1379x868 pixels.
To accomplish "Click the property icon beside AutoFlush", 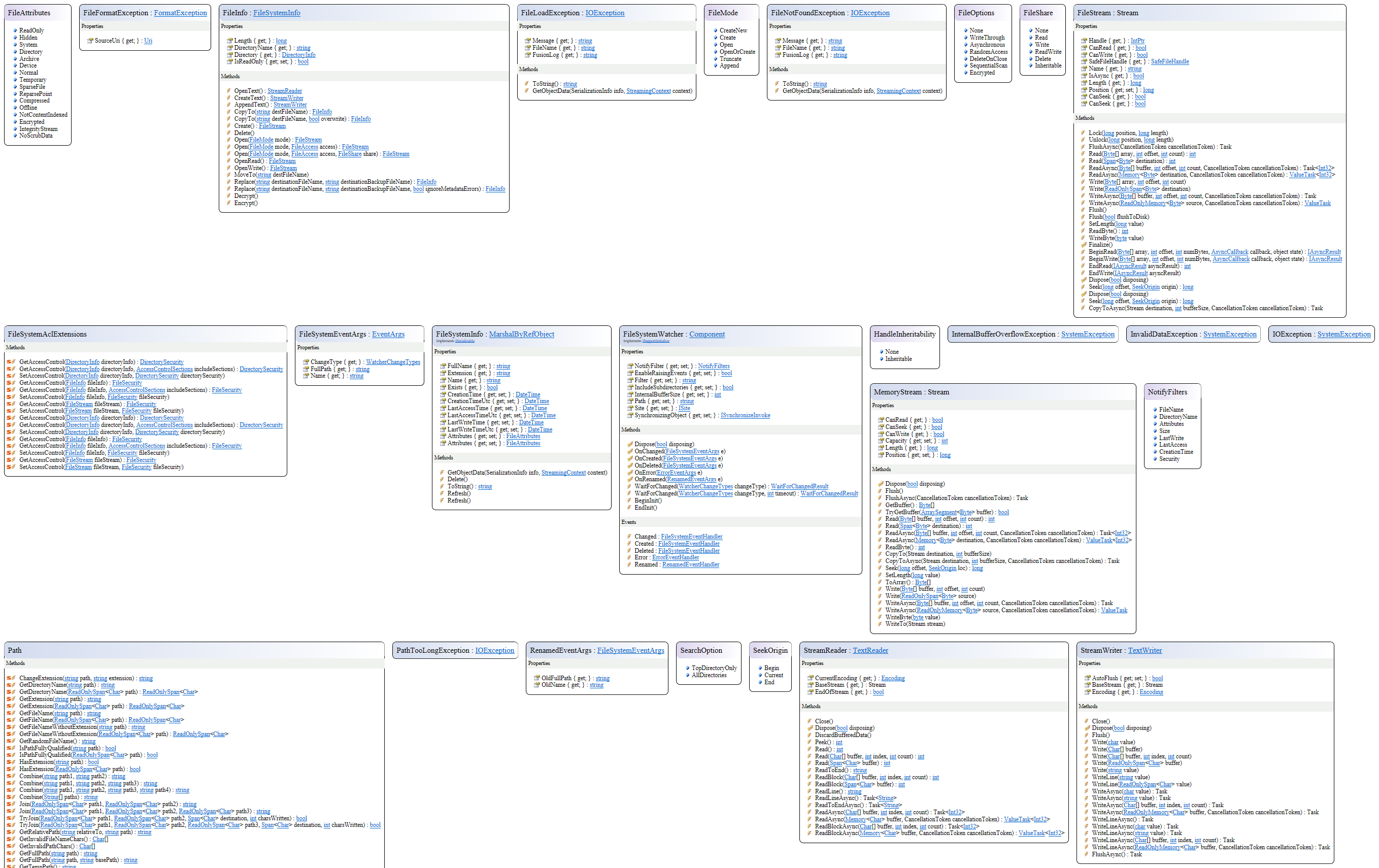I will pos(1087,678).
